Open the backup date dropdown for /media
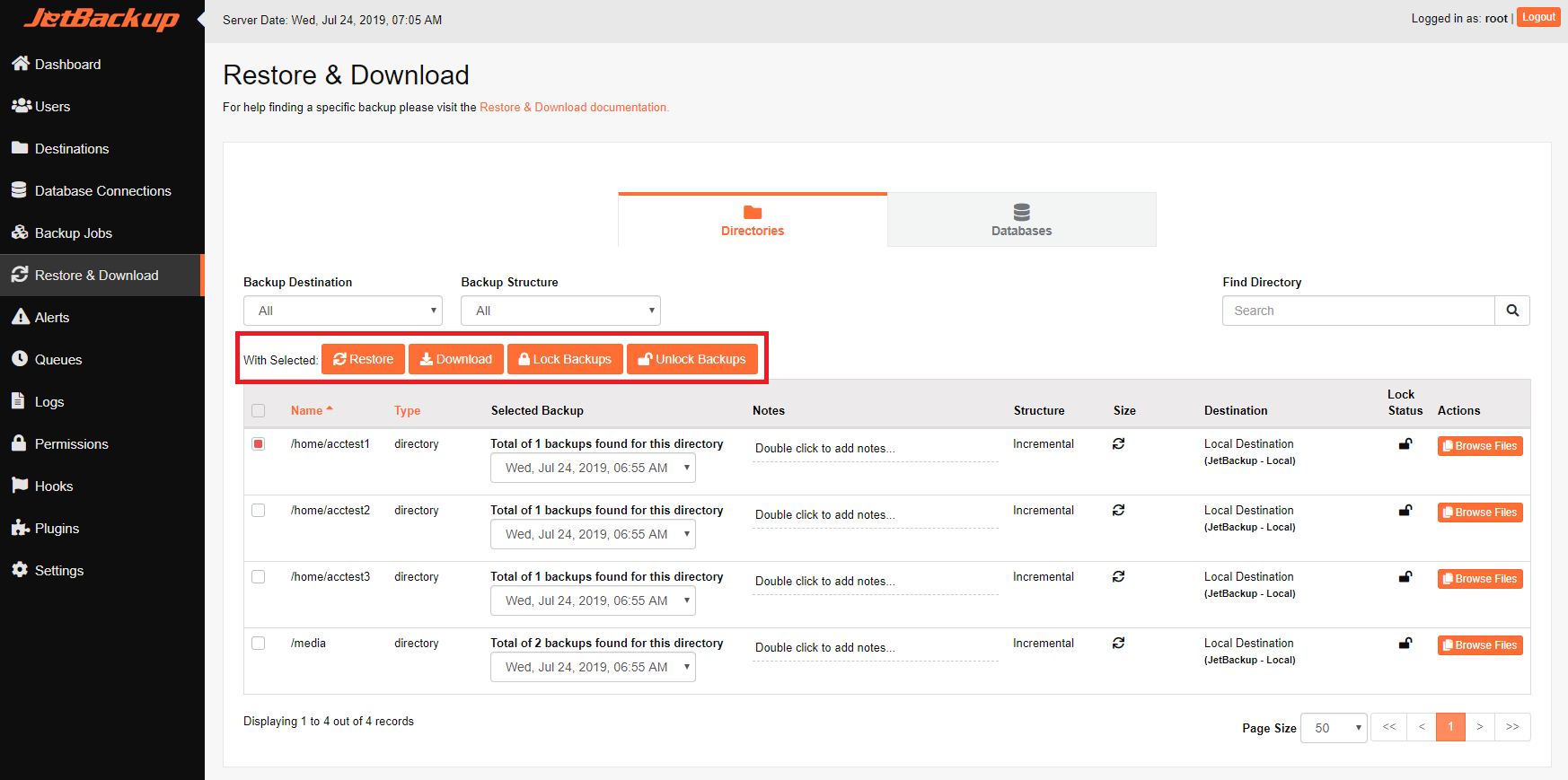 [593, 667]
